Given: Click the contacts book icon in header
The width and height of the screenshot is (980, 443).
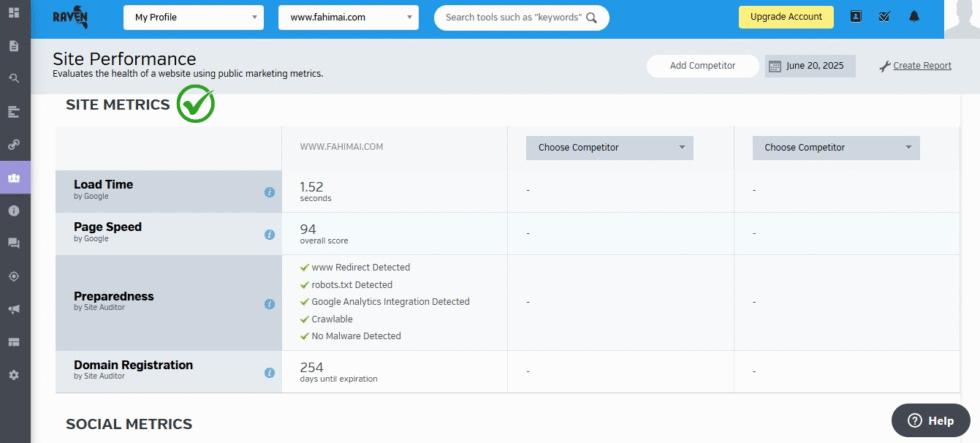Looking at the screenshot, I should tap(856, 17).
